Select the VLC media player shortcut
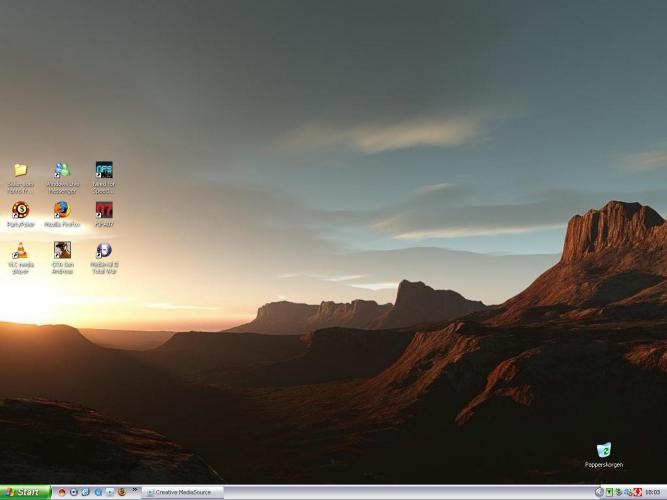Viewport: 667px width, 500px height. (x=20, y=251)
